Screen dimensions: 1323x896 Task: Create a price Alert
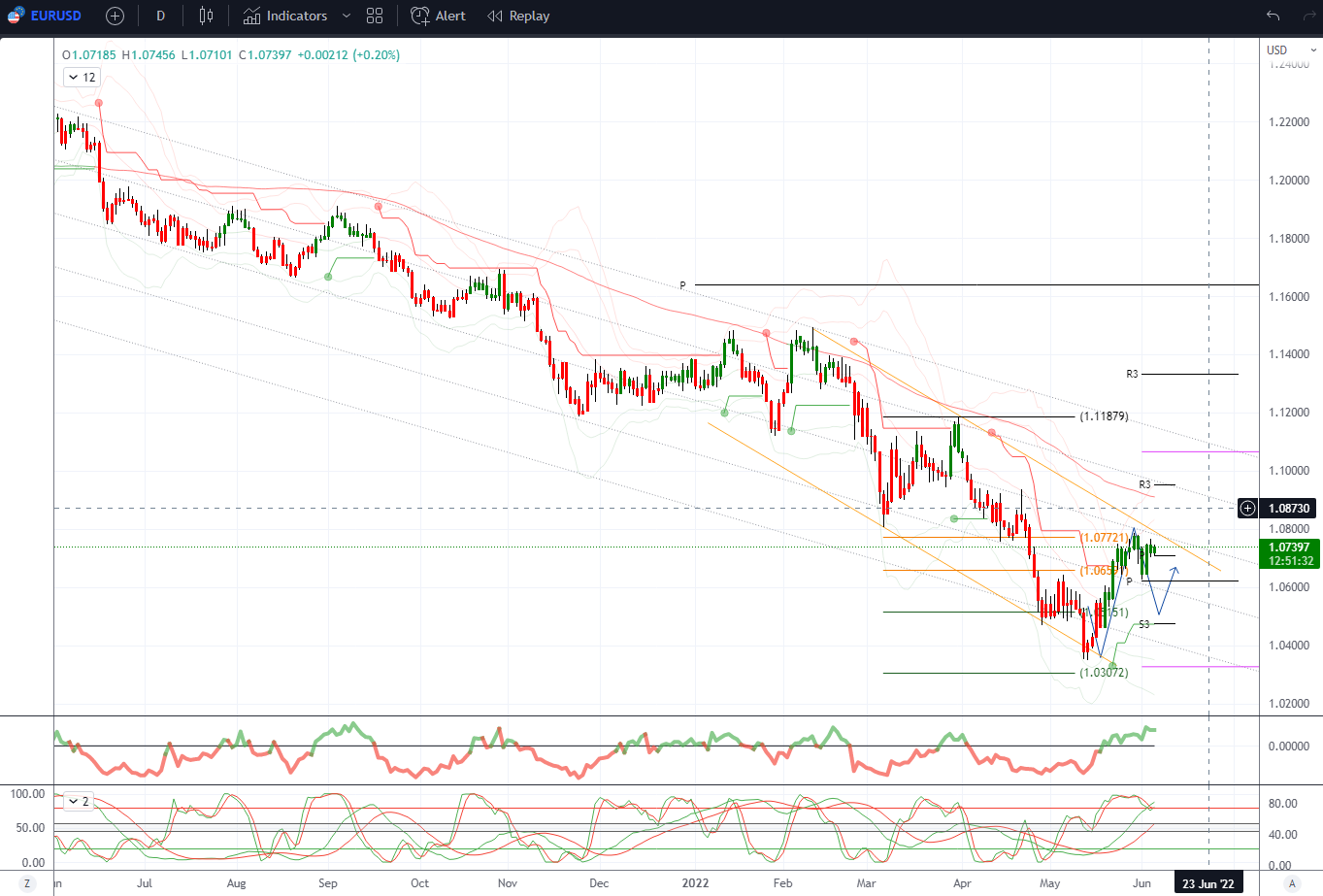click(x=439, y=16)
